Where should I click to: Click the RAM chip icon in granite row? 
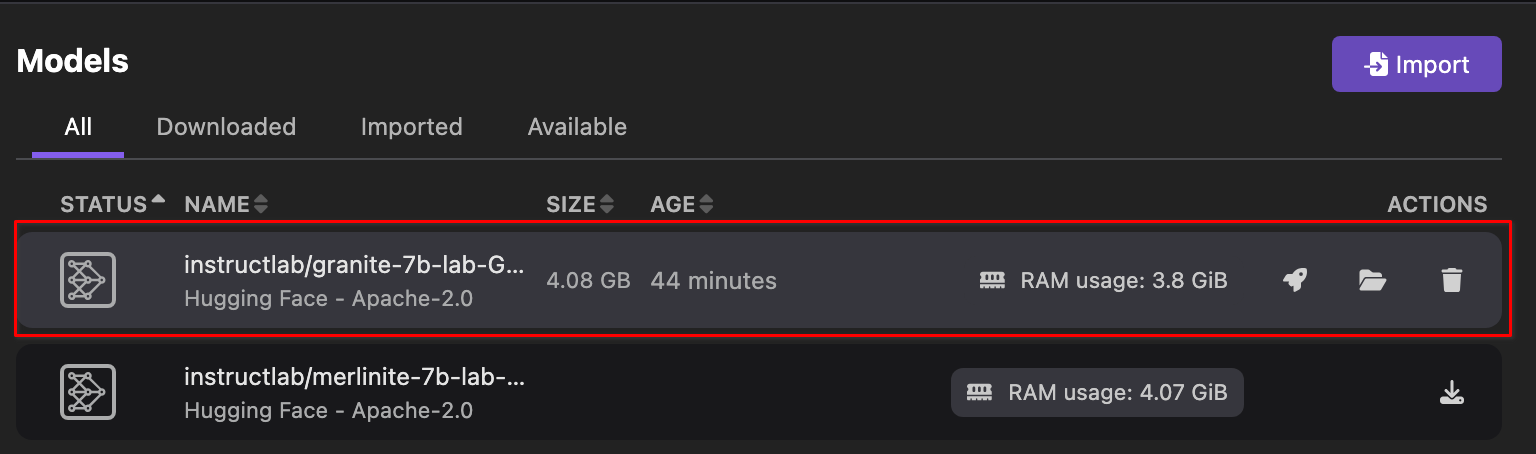992,281
